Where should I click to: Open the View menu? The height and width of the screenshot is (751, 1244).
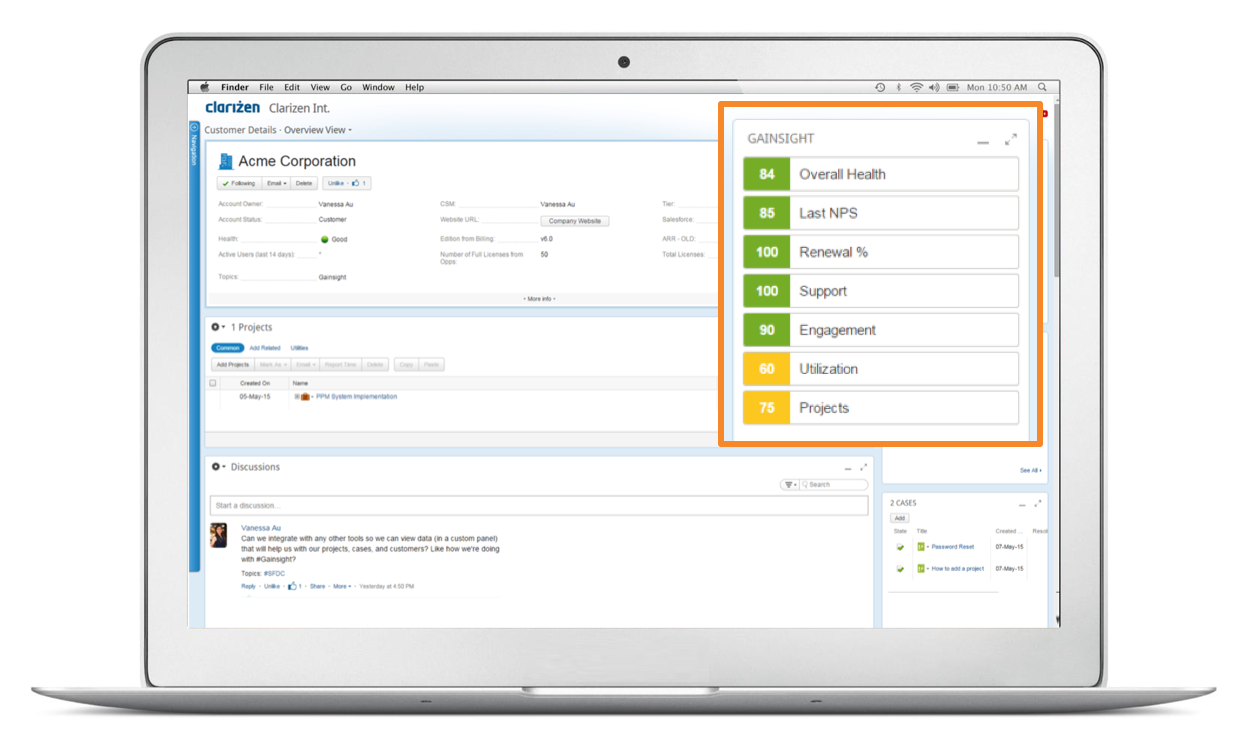320,88
